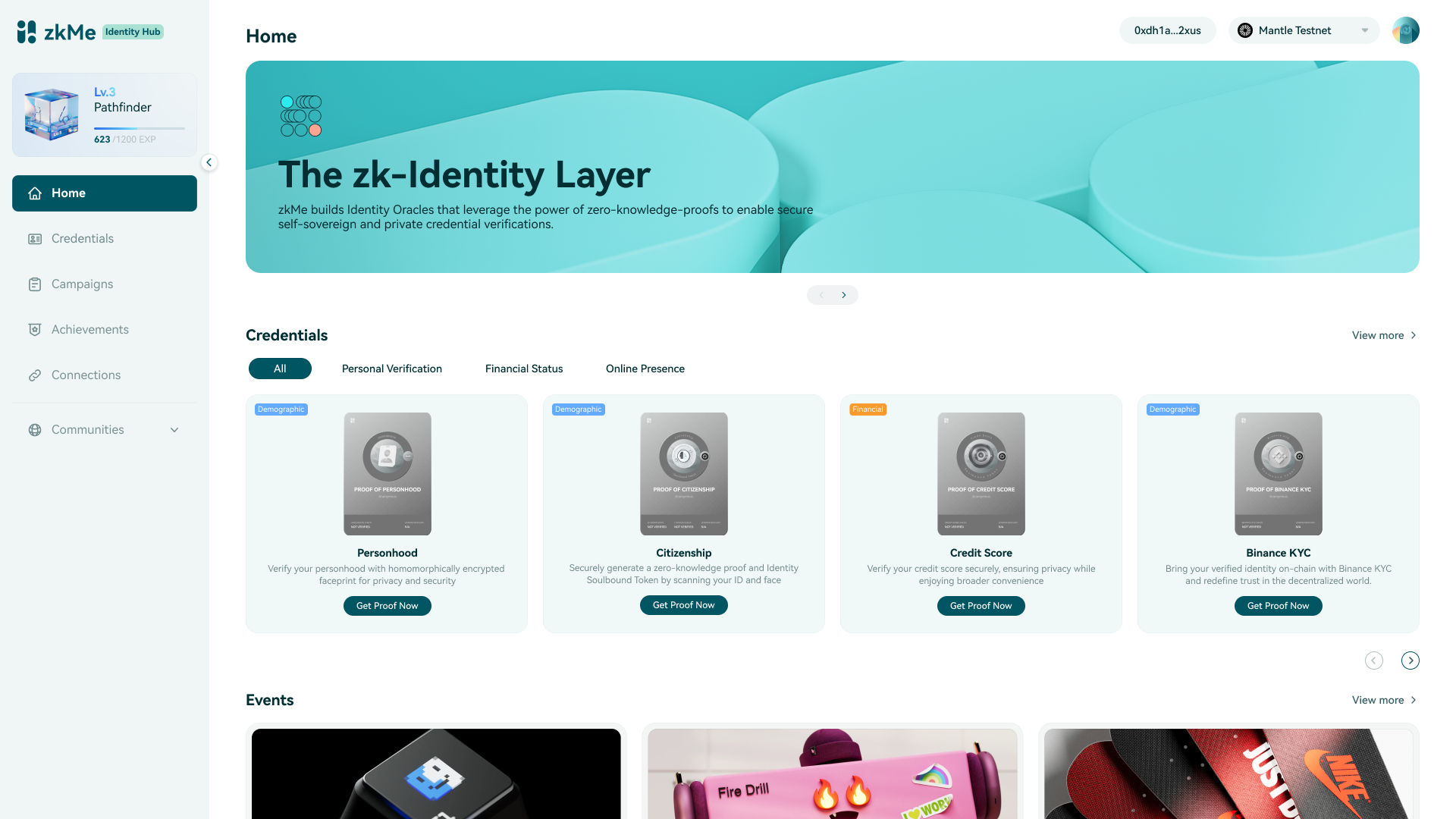Screen dimensions: 1456x819
Task: Expand the Communities submenu chevron
Action: click(174, 429)
